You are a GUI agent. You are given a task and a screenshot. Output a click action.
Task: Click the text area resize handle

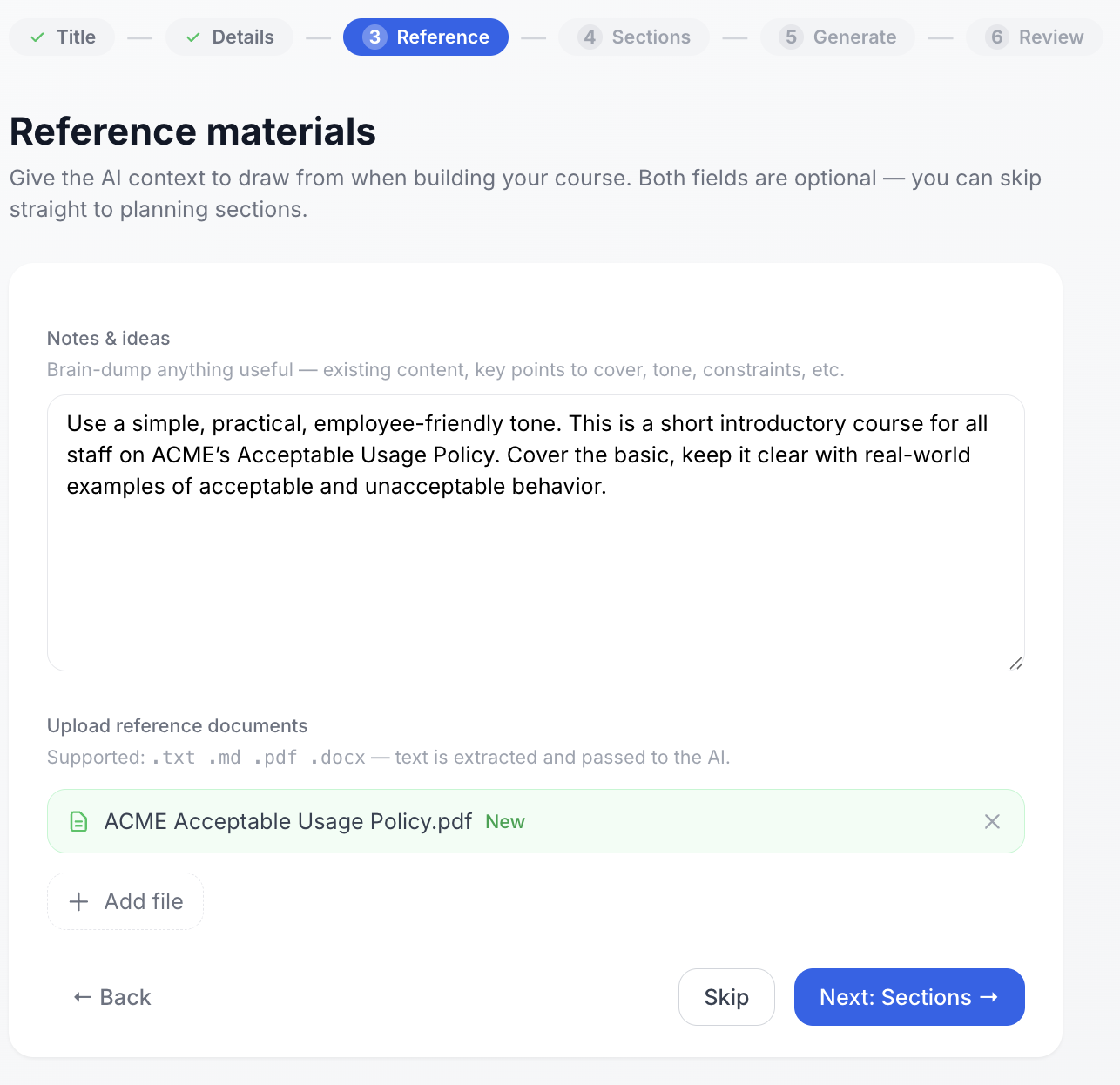[1015, 663]
